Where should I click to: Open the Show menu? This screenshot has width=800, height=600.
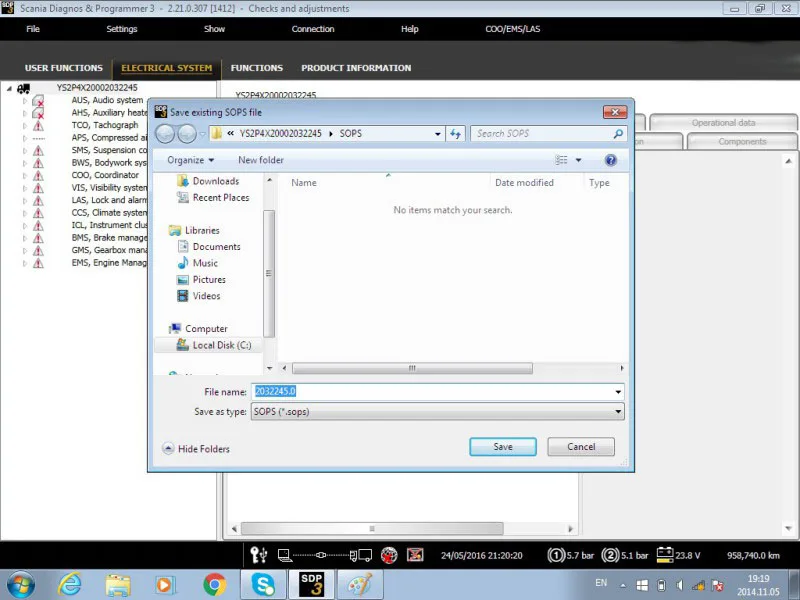(214, 29)
